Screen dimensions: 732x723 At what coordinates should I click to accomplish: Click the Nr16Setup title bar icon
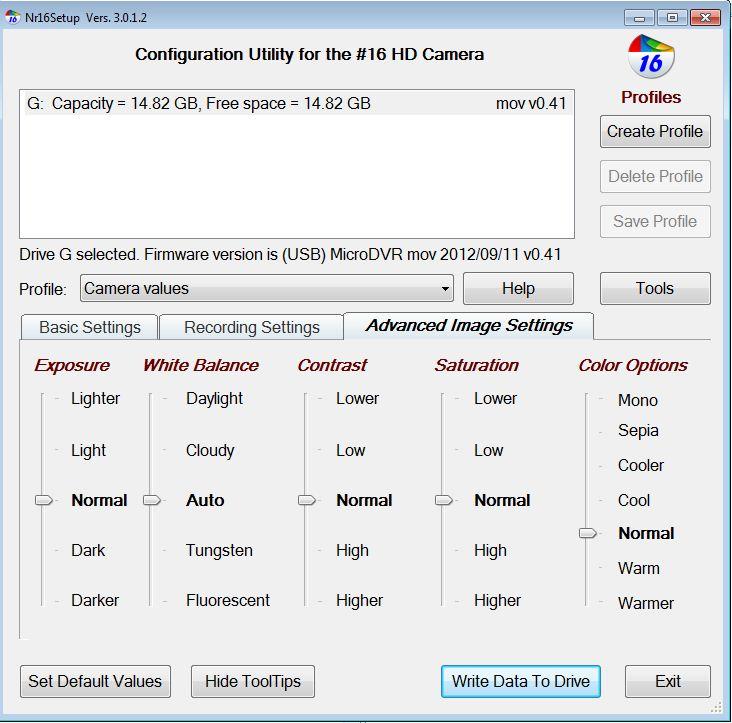(13, 17)
